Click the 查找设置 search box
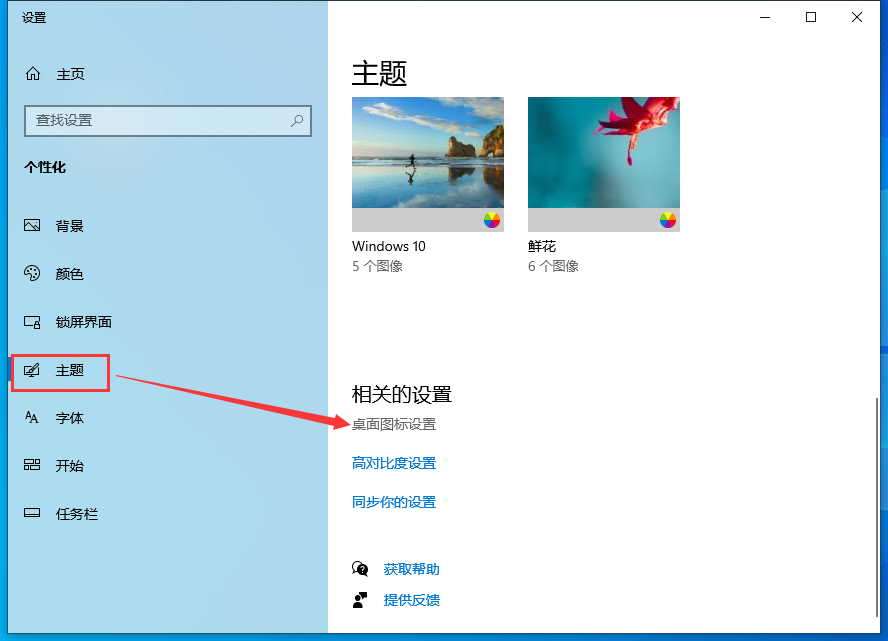Image resolution: width=888 pixels, height=641 pixels. point(168,121)
